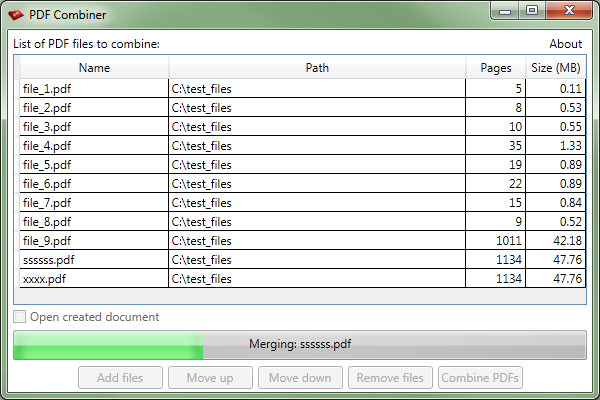This screenshot has width=600, height=400.
Task: Click the Add files button
Action: pyautogui.click(x=120, y=378)
